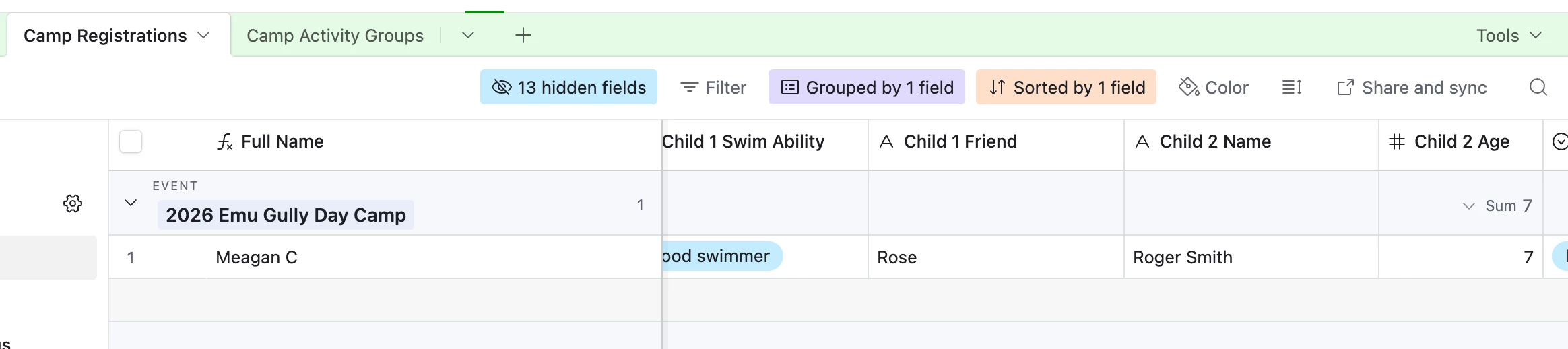This screenshot has width=1568, height=349.
Task: Collapse the 2026 Emu Gully Day Camp group
Action: pyautogui.click(x=131, y=203)
